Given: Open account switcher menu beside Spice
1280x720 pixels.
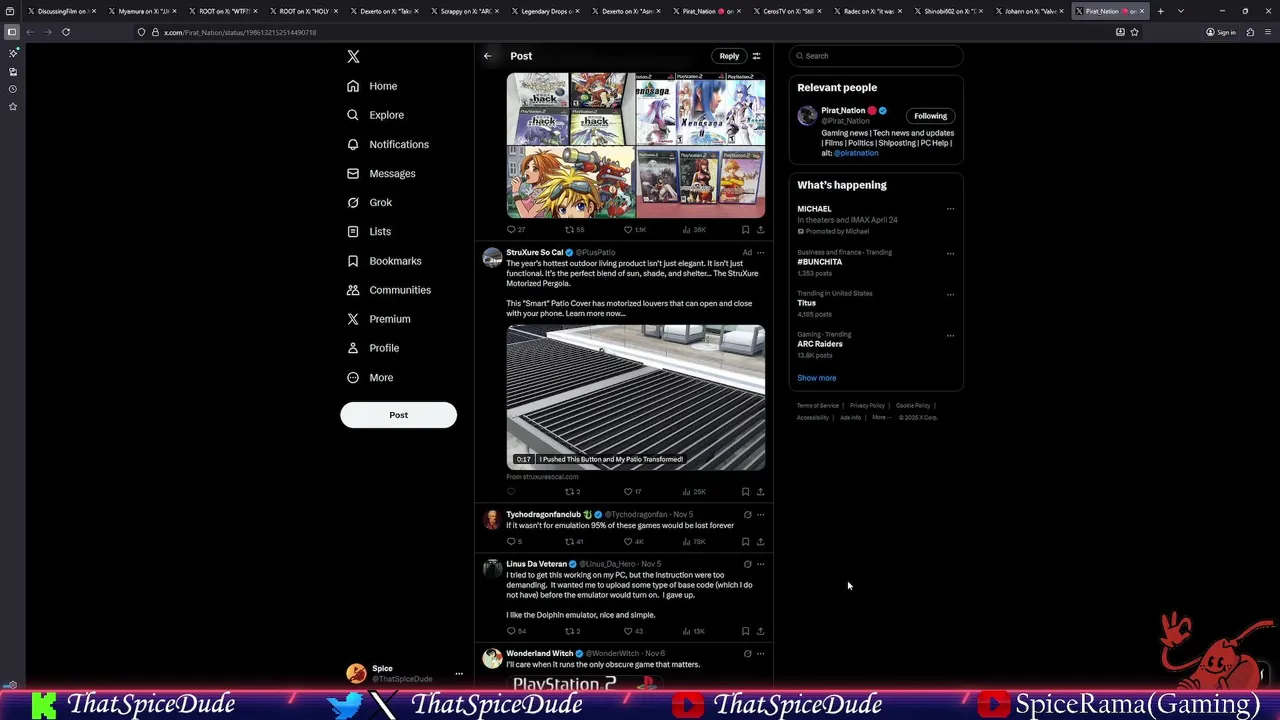Looking at the screenshot, I should pos(459,674).
